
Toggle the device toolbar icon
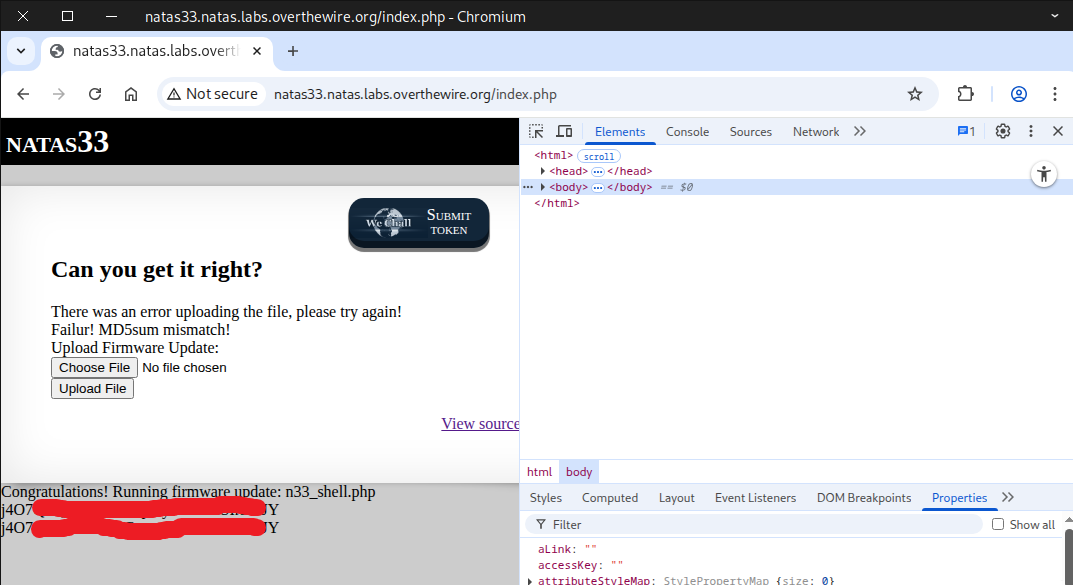(x=564, y=132)
